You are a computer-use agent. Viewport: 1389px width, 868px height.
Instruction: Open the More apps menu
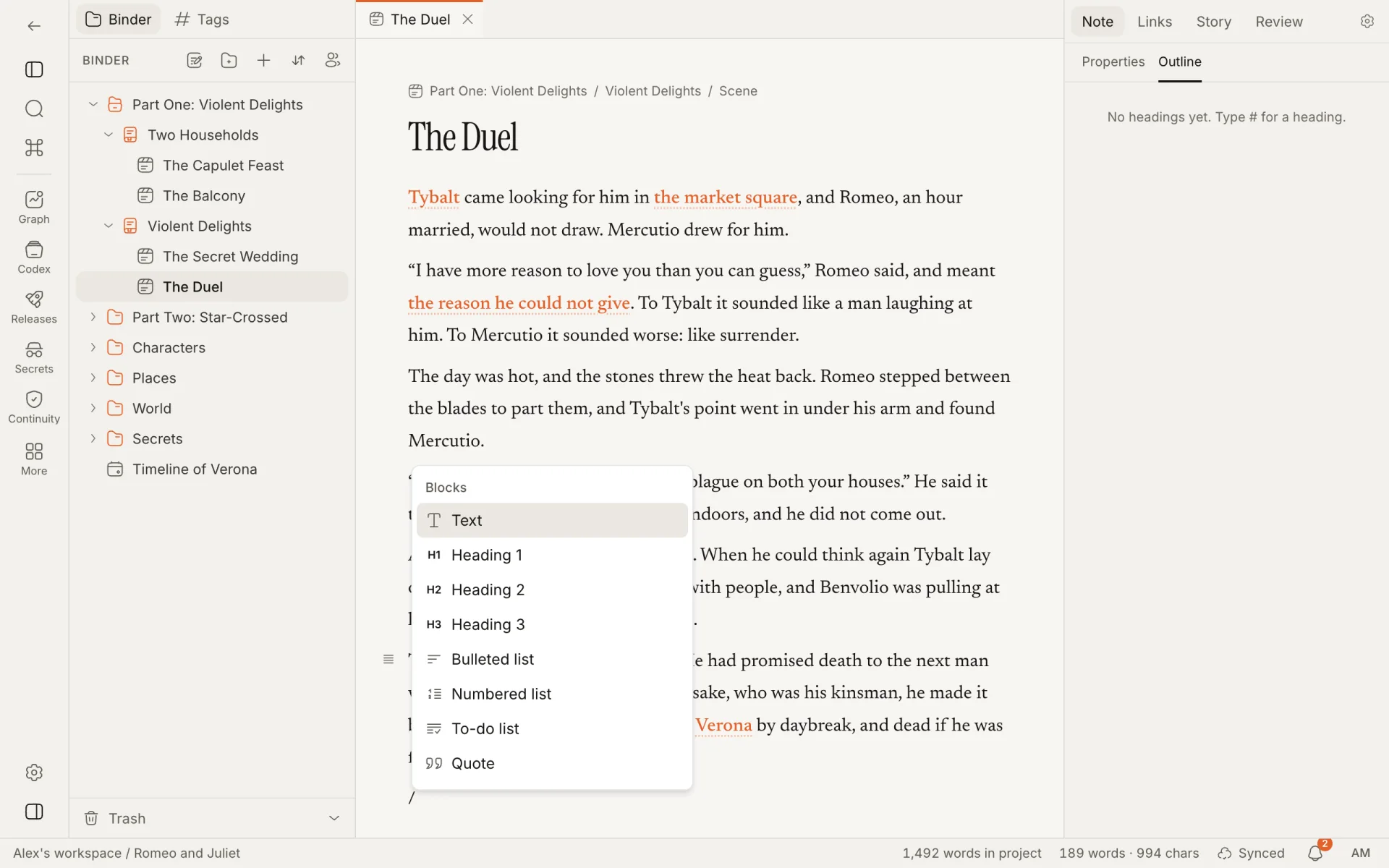click(34, 459)
